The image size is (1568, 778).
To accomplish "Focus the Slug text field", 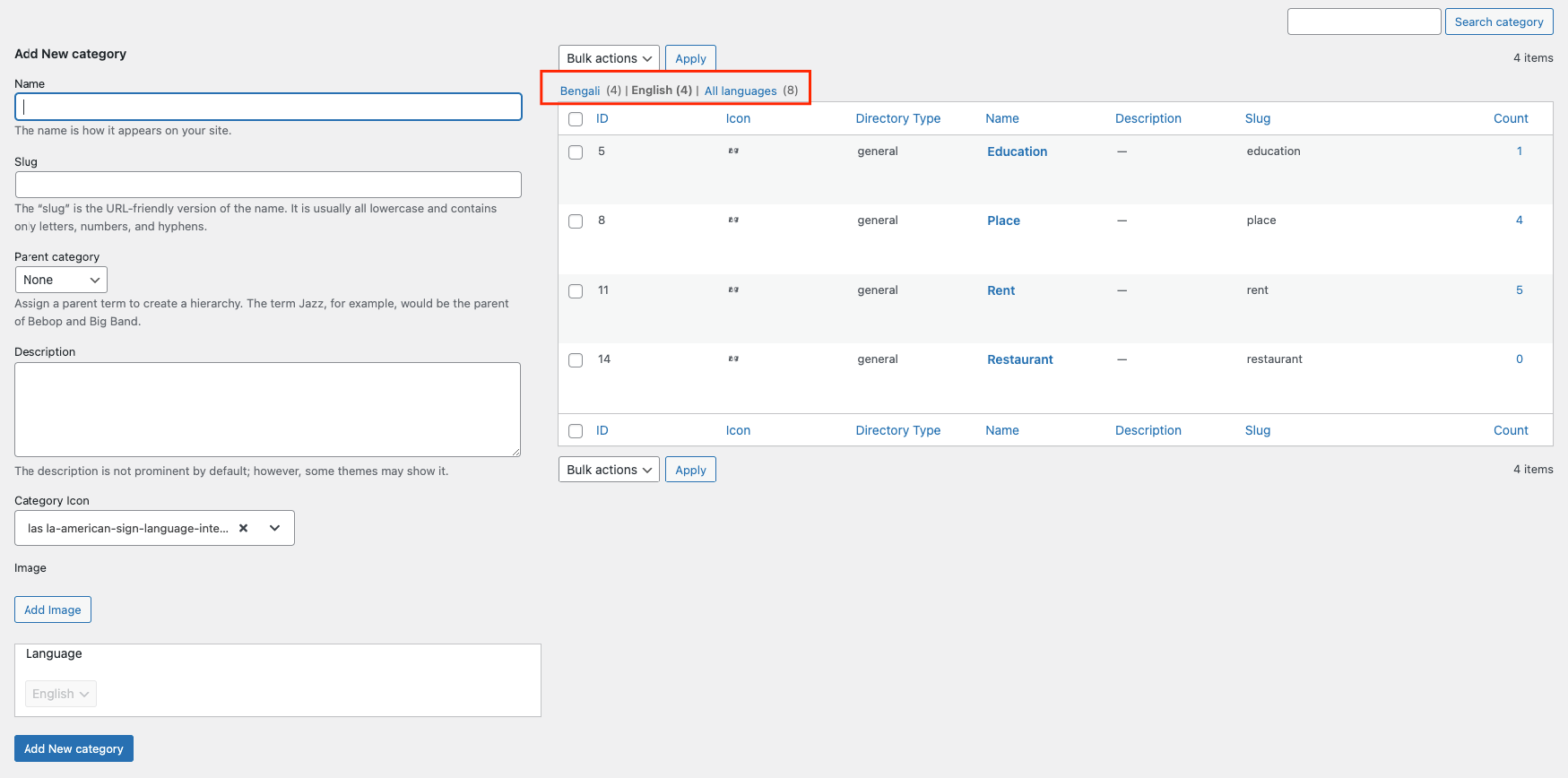I will [x=268, y=185].
